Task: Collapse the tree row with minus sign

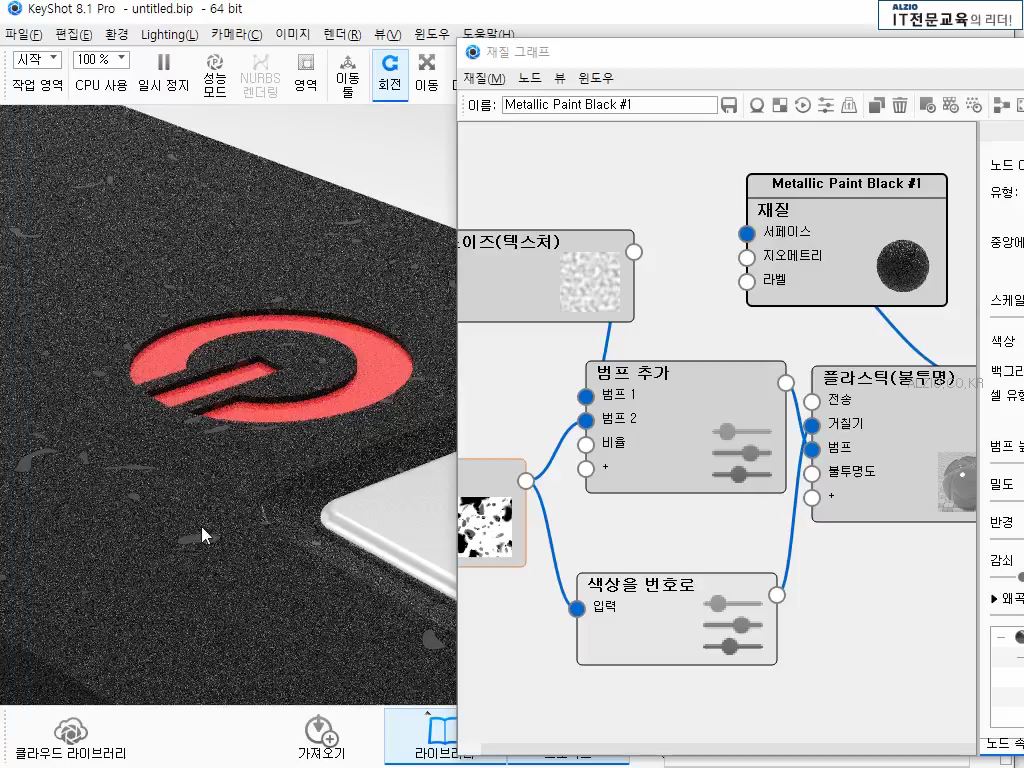Action: click(x=1001, y=637)
